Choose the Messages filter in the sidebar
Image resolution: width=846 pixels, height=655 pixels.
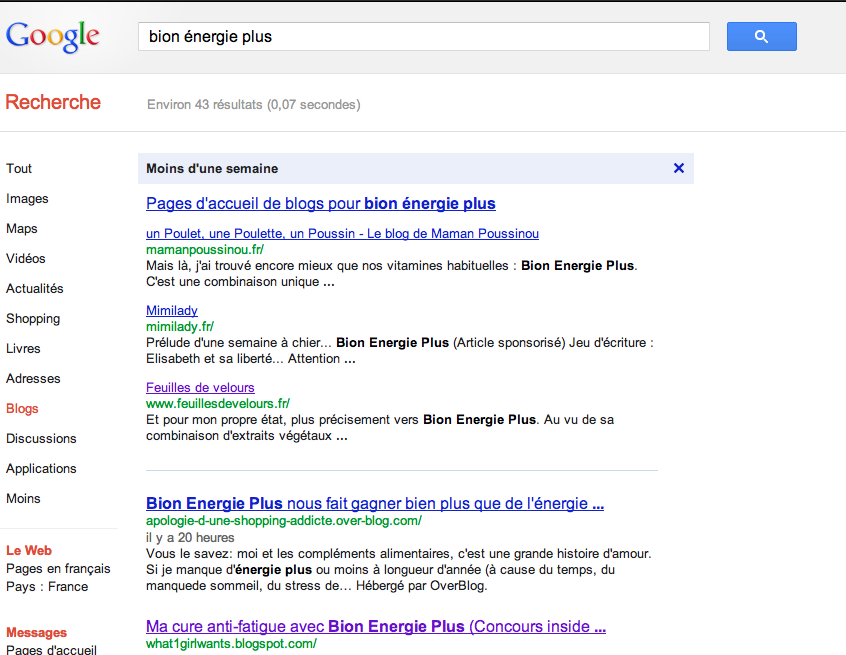[36, 632]
